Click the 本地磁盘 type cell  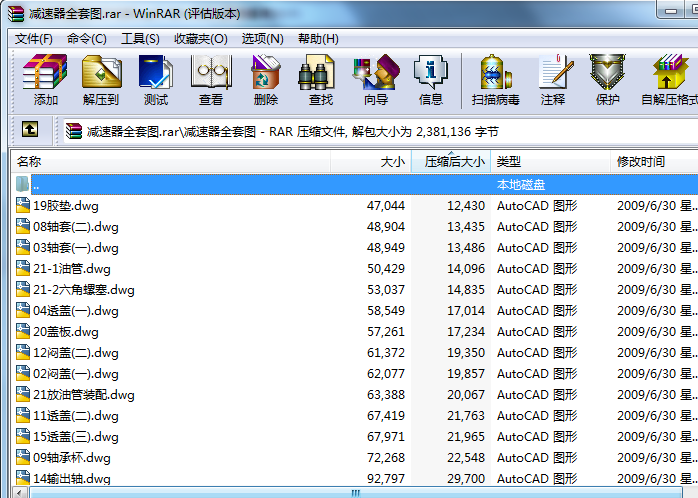pos(521,184)
